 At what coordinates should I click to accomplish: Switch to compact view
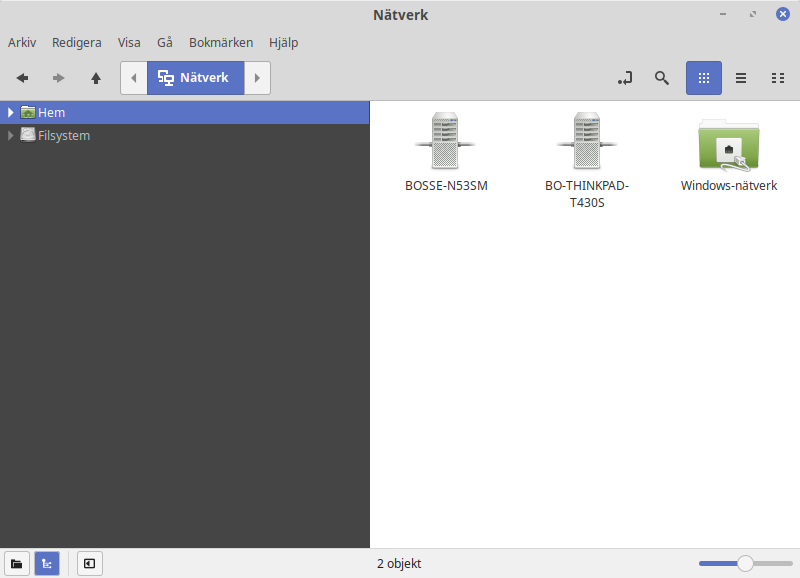pyautogui.click(x=778, y=78)
